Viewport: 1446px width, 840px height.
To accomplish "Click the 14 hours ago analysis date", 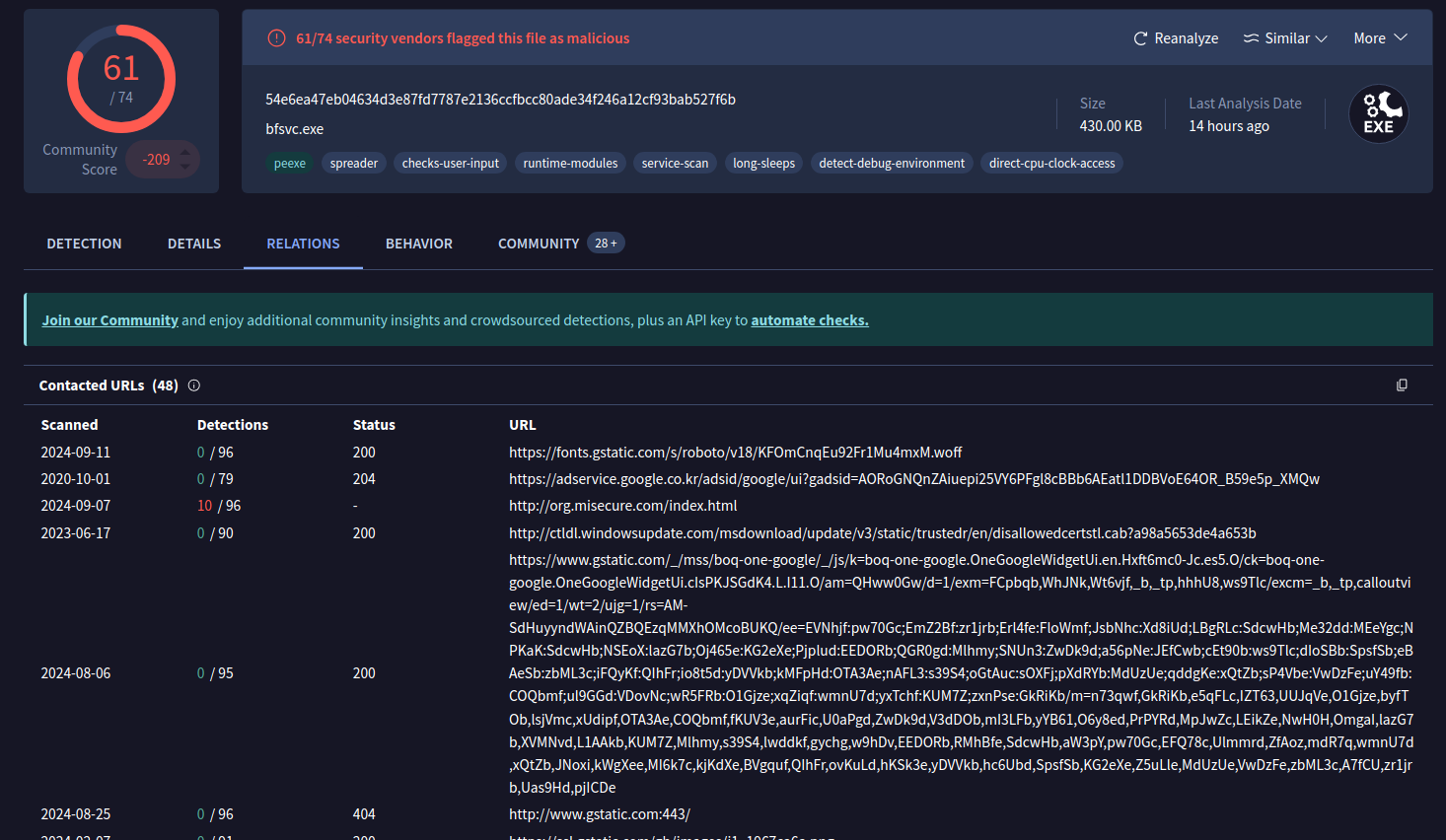I will pyautogui.click(x=1229, y=126).
